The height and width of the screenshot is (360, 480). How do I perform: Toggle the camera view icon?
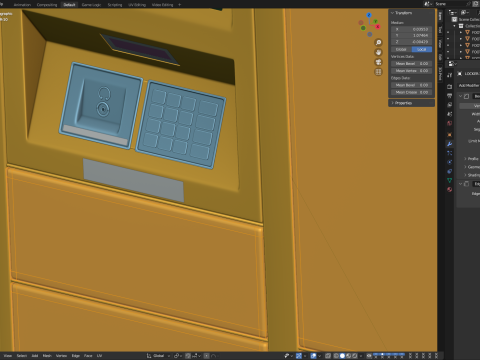[378, 62]
